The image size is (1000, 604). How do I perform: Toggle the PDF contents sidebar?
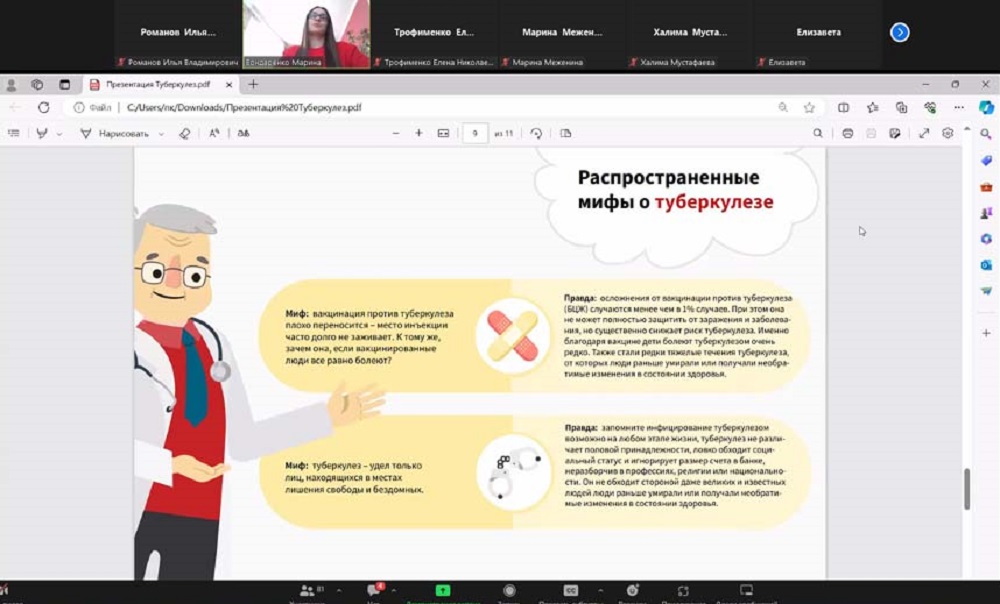pos(14,133)
